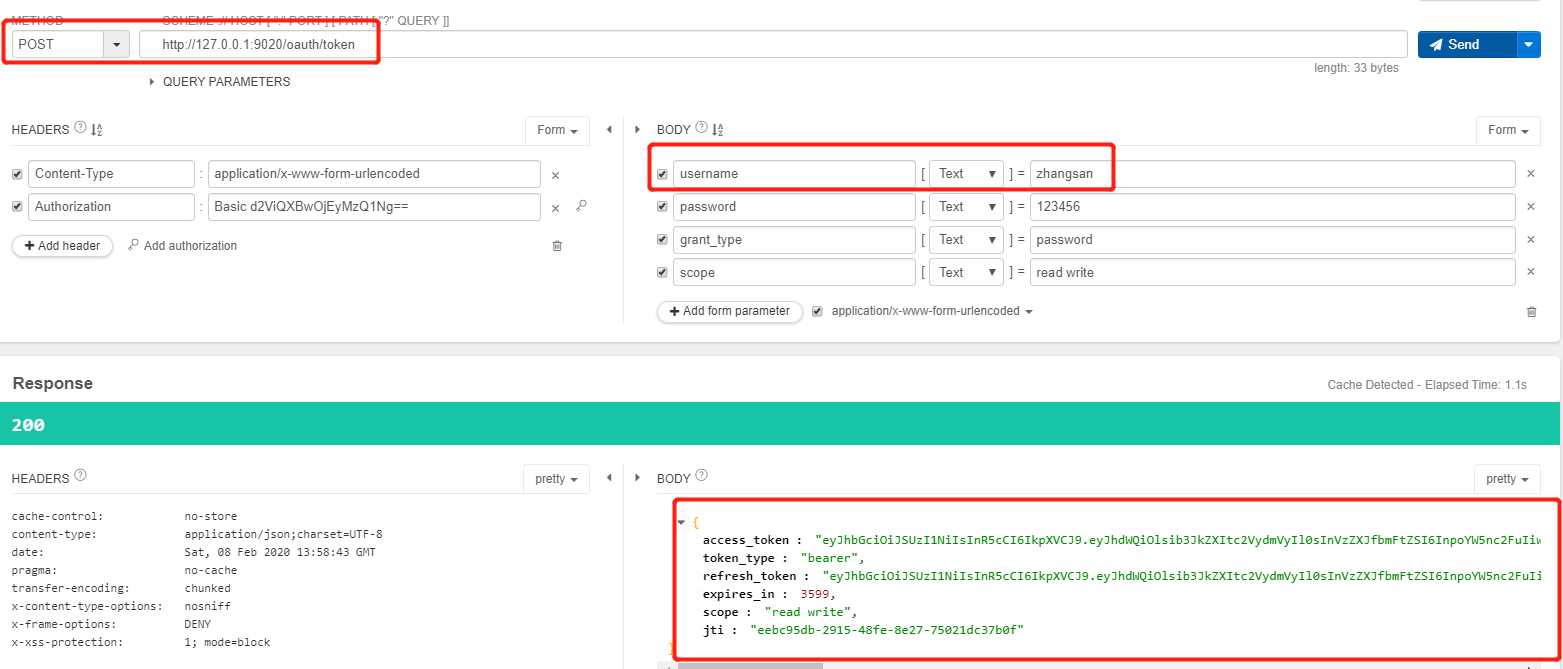Open body content type dropdown arrow
The image size is (1563, 669).
point(1029,312)
